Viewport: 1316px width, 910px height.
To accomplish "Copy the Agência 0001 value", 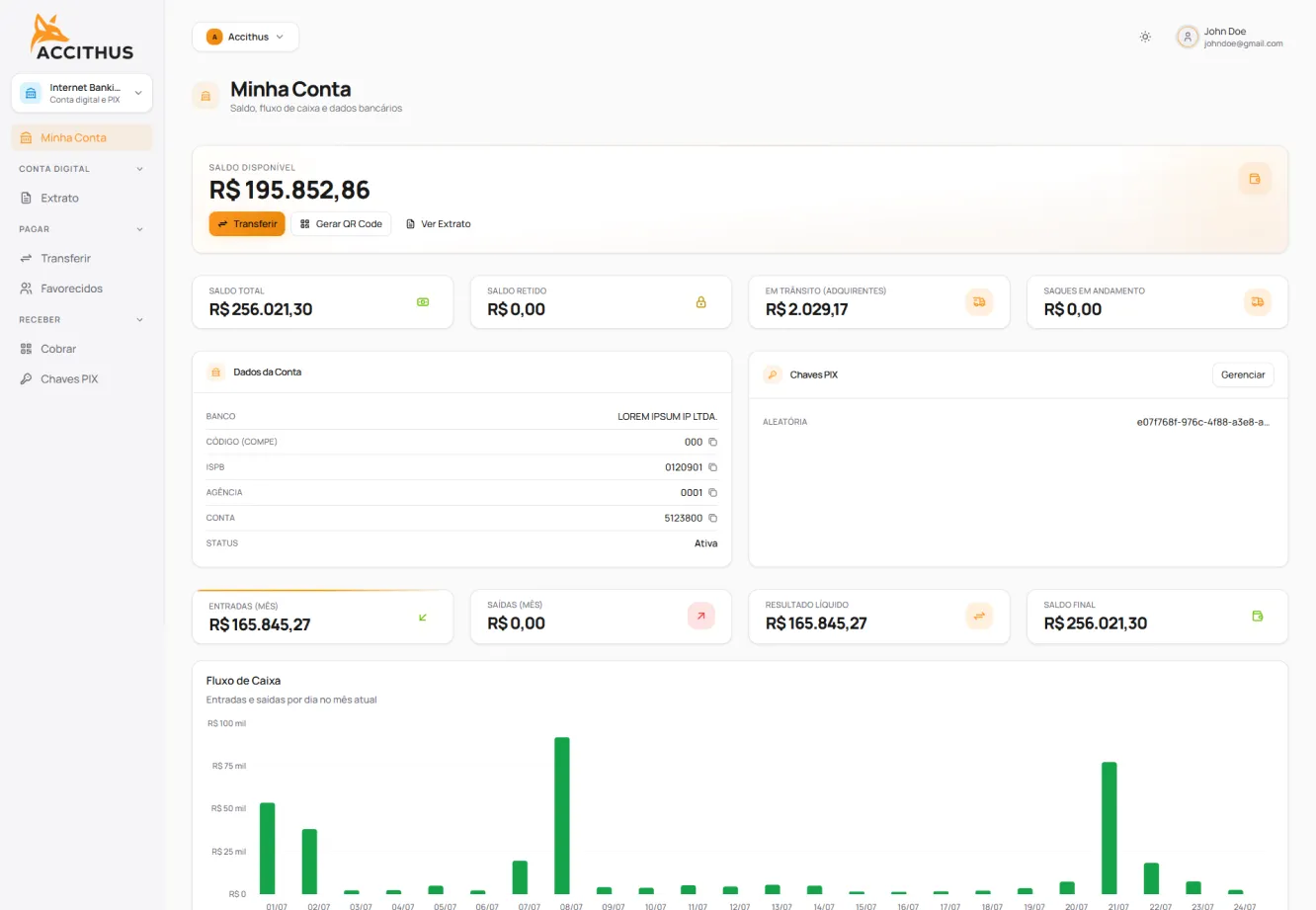I will (712, 492).
